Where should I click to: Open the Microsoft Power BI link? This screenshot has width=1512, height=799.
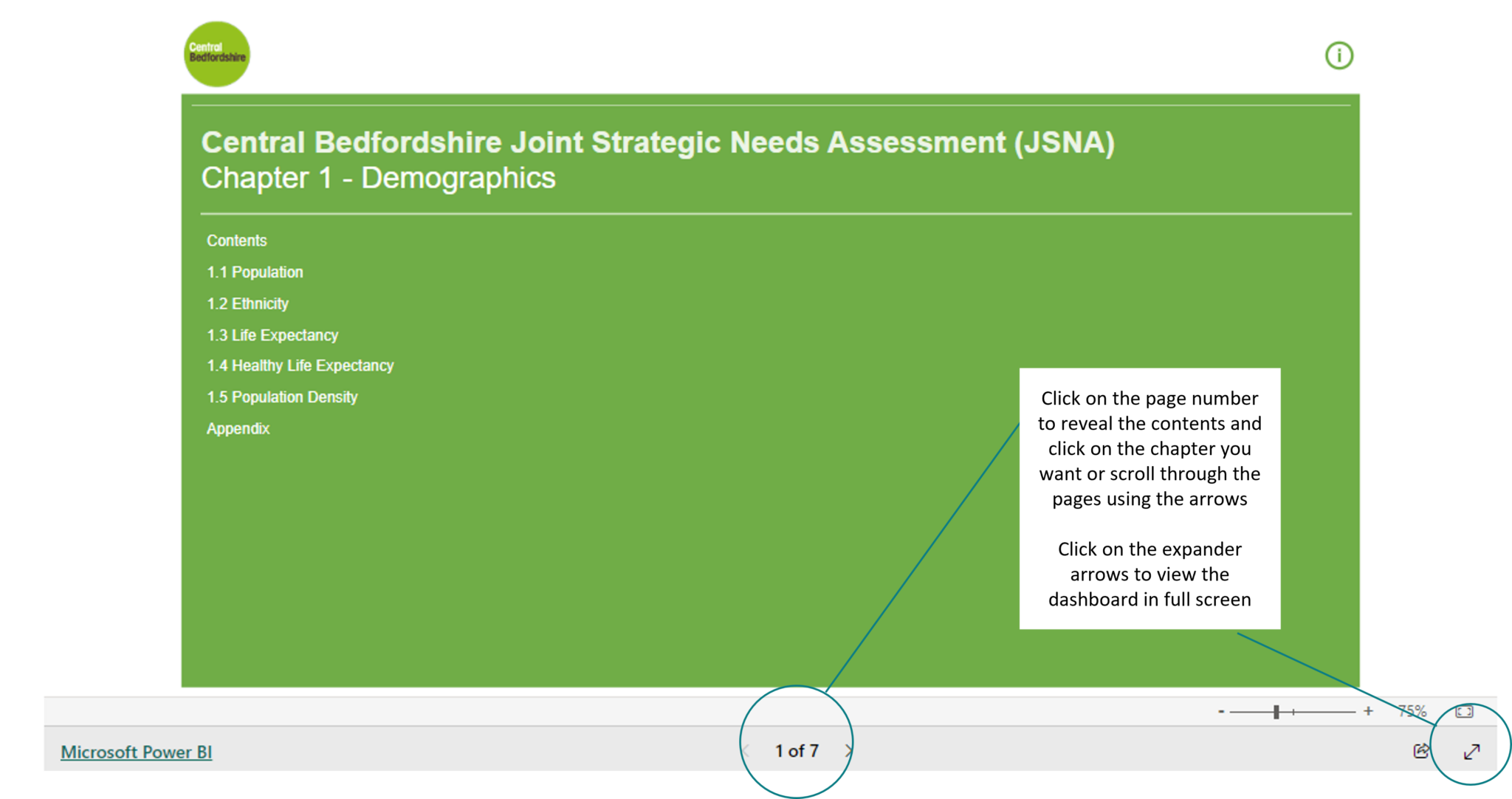tap(137, 752)
